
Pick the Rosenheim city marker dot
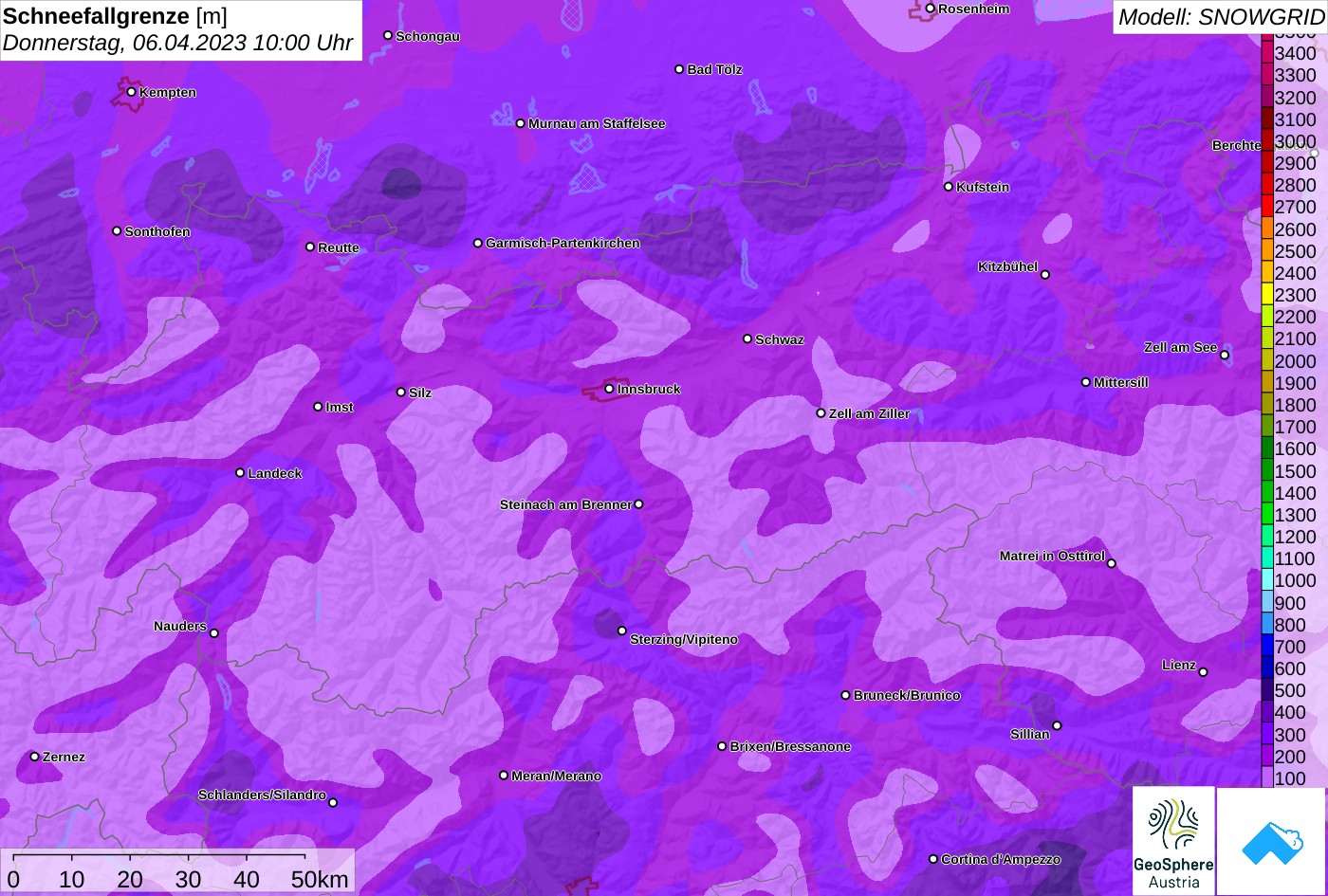click(x=931, y=9)
